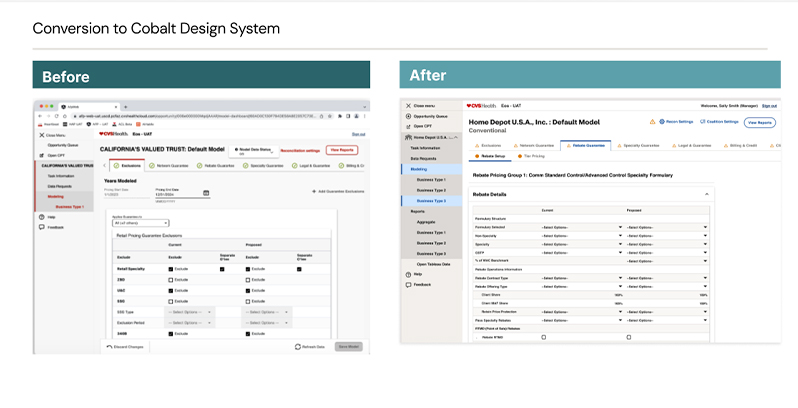Click the warning triangle beside Recon Settings
Viewport: 798px width, 408px height.
coord(652,122)
